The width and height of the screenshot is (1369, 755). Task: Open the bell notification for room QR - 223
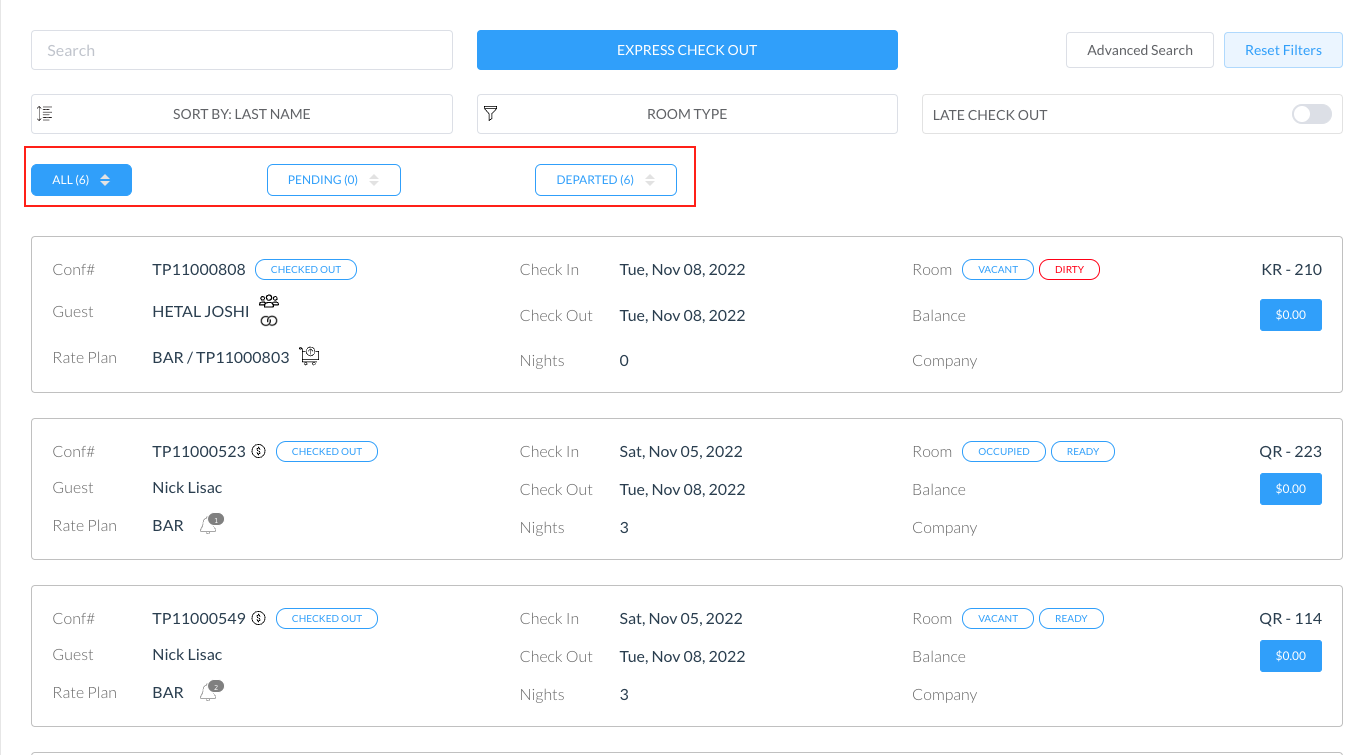209,525
